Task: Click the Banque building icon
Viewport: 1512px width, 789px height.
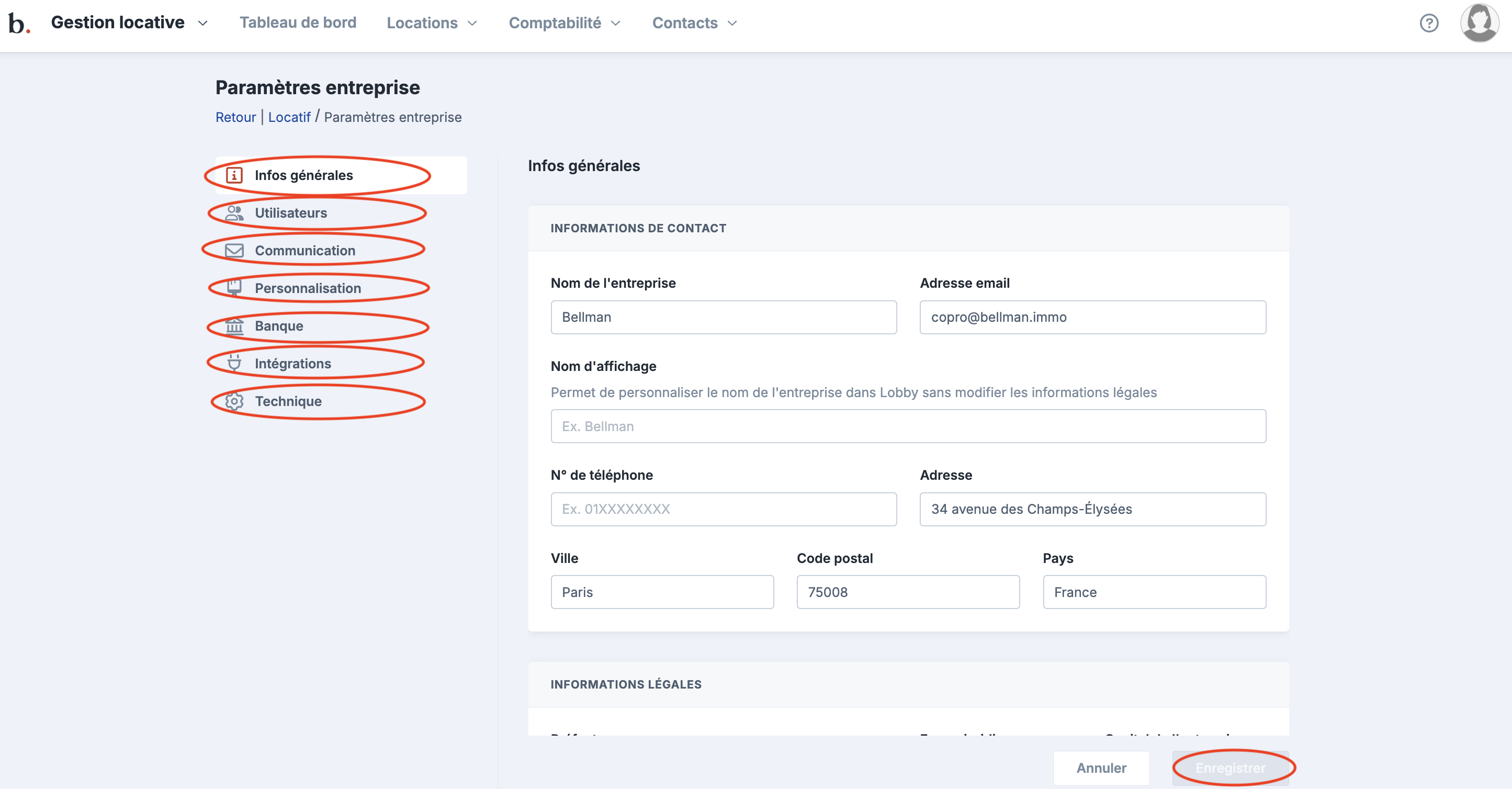Action: pyautogui.click(x=234, y=326)
